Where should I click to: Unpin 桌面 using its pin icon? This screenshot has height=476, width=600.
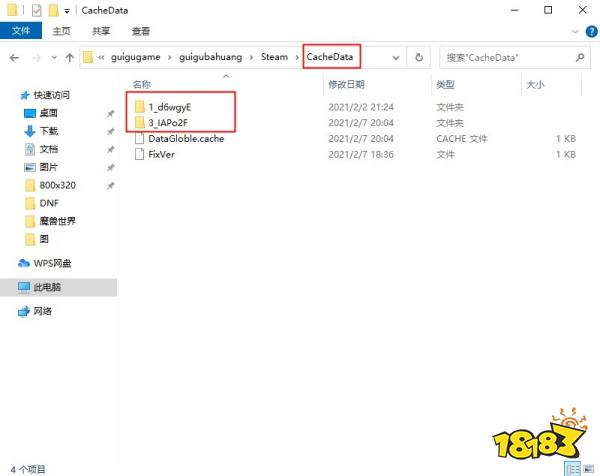pyautogui.click(x=111, y=113)
